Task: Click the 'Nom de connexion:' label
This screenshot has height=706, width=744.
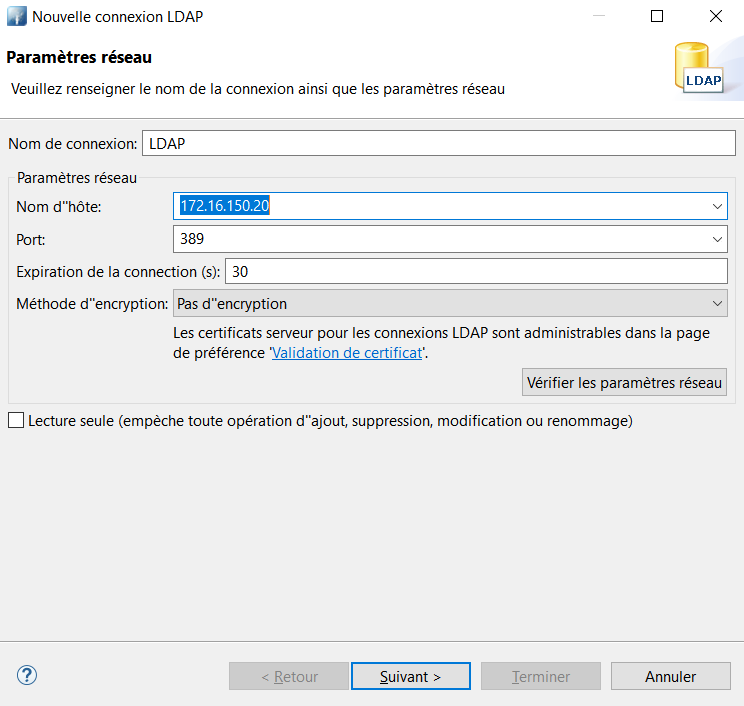Action: click(x=73, y=144)
